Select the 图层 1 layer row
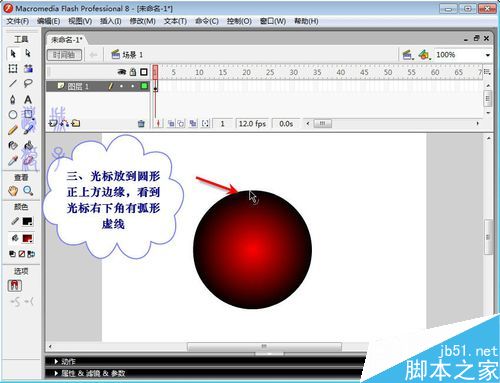Viewport: 500px width, 383px height. click(x=98, y=86)
